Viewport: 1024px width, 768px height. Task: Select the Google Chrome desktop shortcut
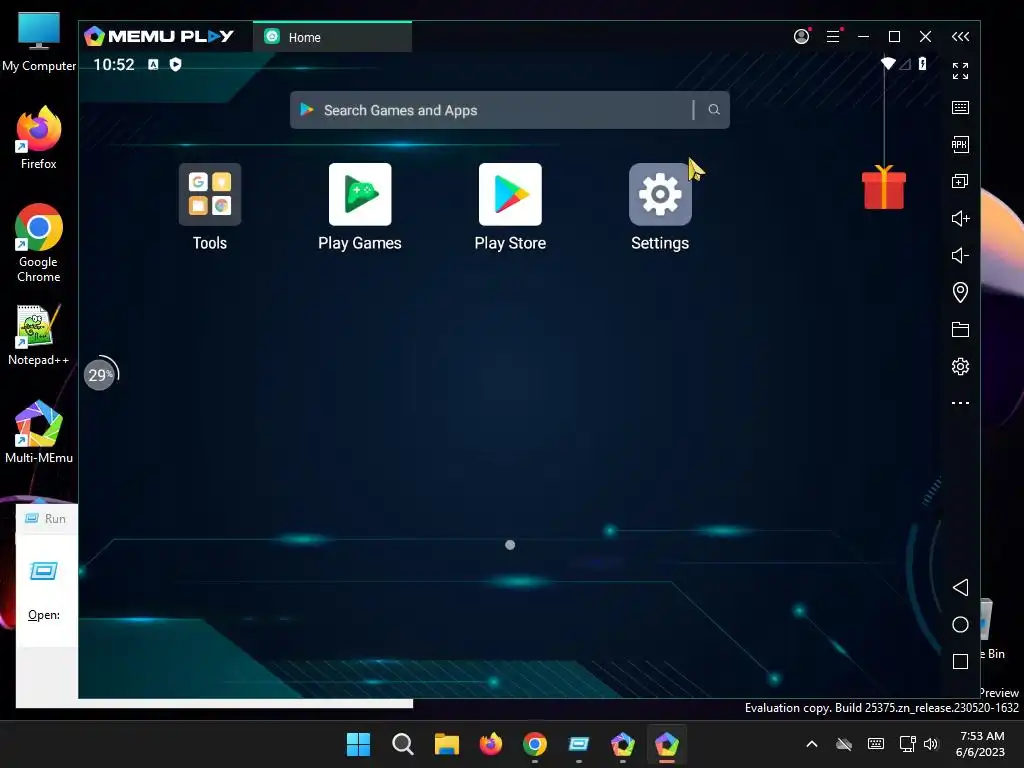(39, 243)
